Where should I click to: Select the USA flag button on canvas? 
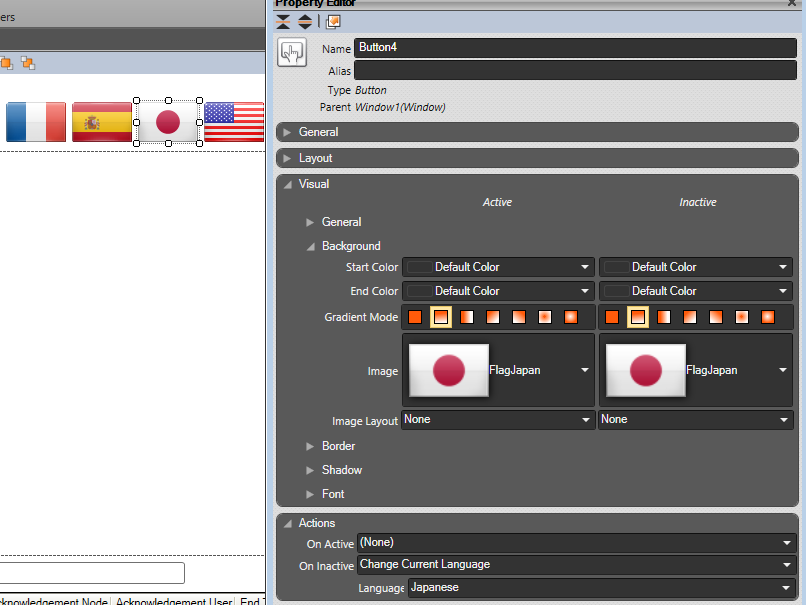coord(234,122)
